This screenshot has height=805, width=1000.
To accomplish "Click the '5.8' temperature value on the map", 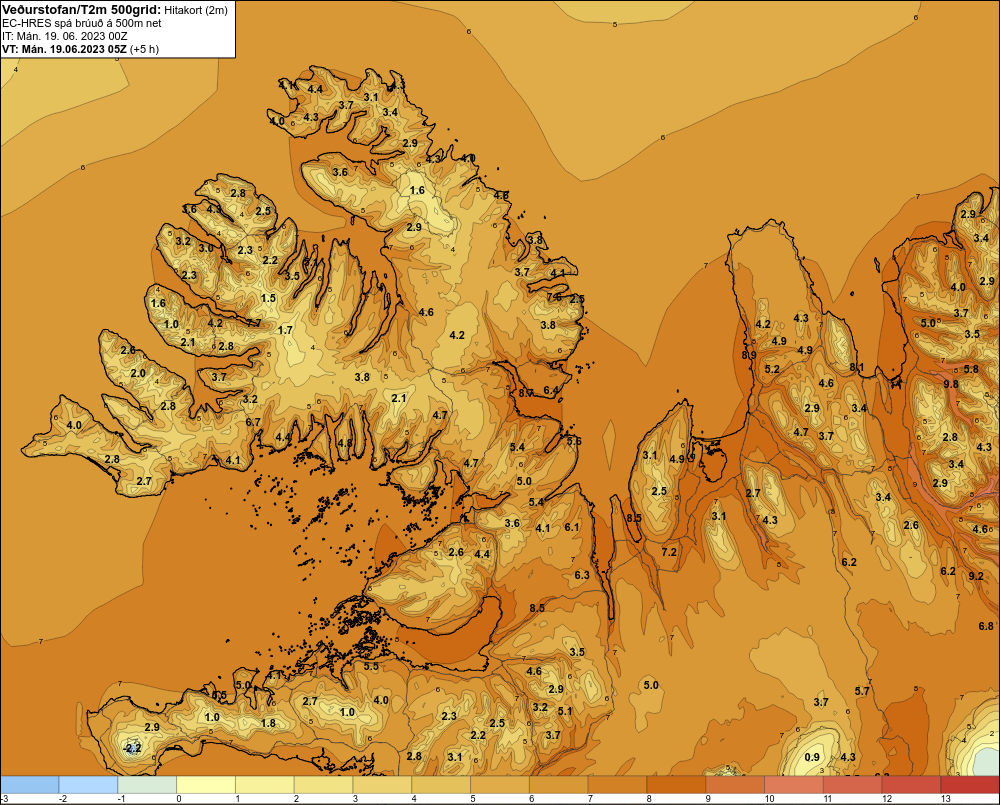I will click(x=971, y=369).
